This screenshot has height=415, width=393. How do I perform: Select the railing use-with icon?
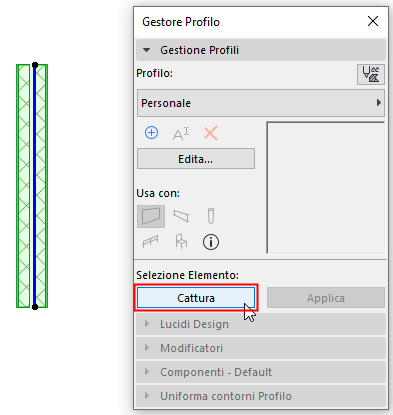coord(151,241)
